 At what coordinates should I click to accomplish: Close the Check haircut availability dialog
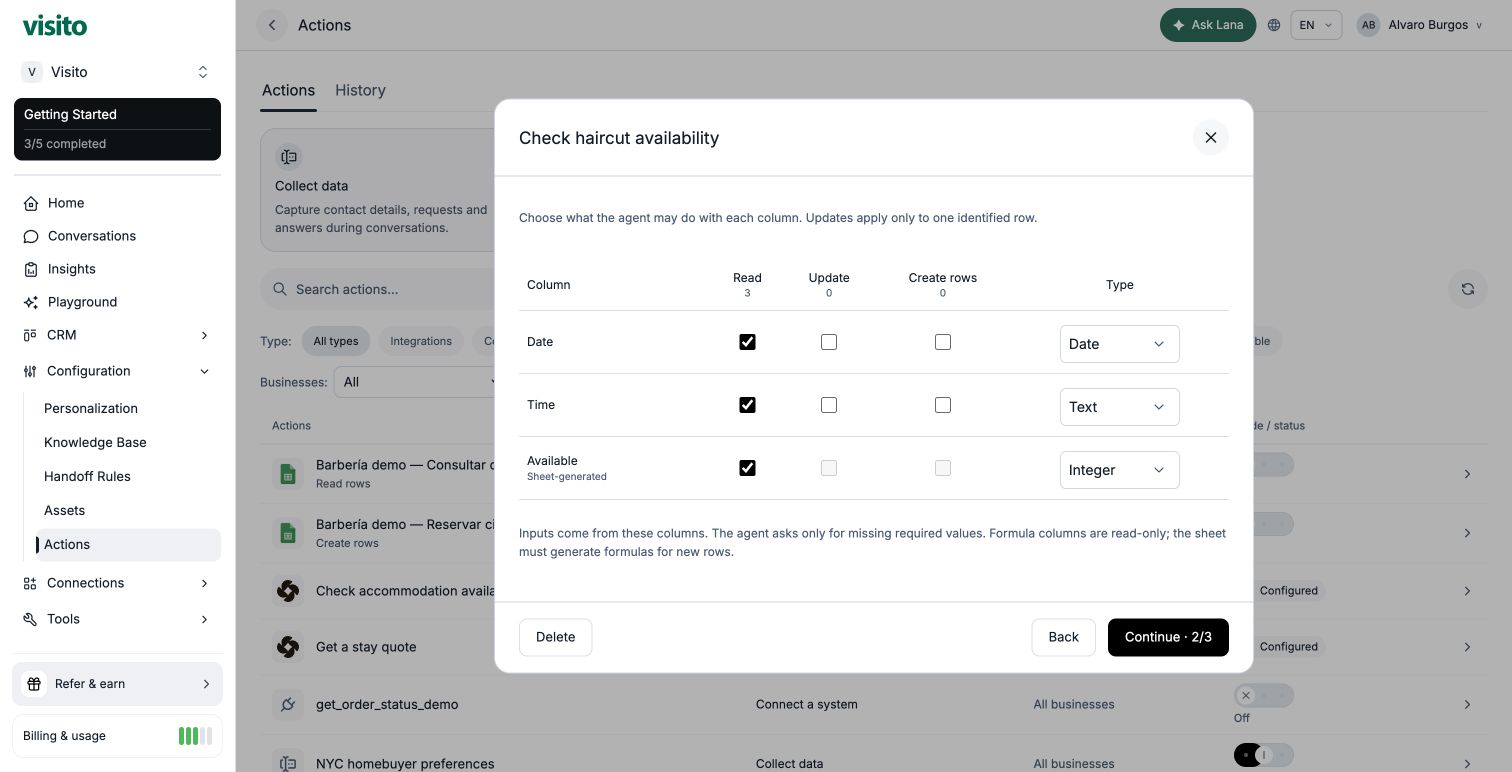pos(1210,138)
